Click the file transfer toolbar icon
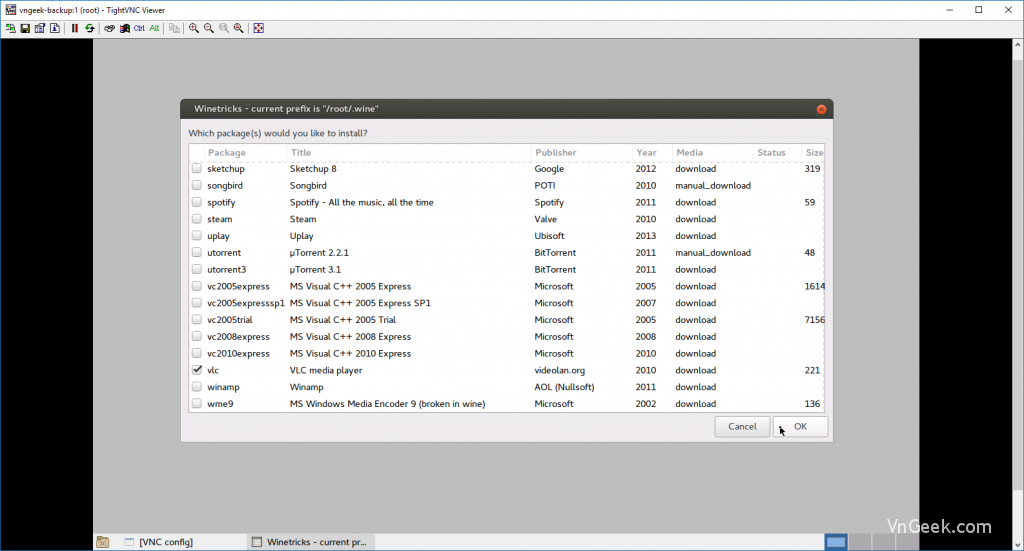 tap(174, 28)
